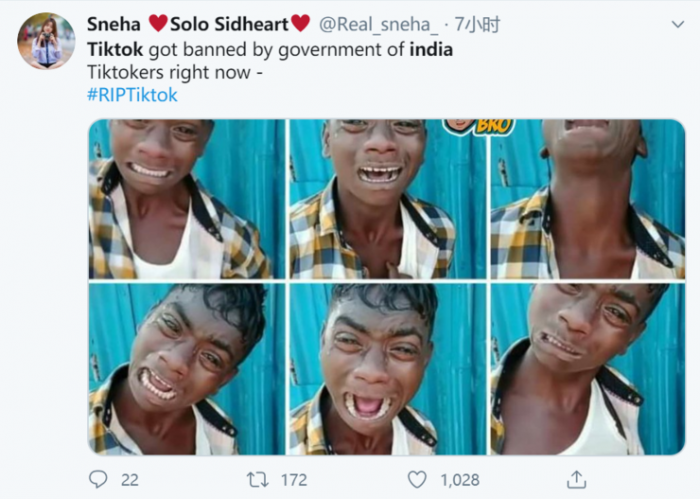700x499 pixels.
Task: Click the reply count 22
Action: pyautogui.click(x=130, y=480)
